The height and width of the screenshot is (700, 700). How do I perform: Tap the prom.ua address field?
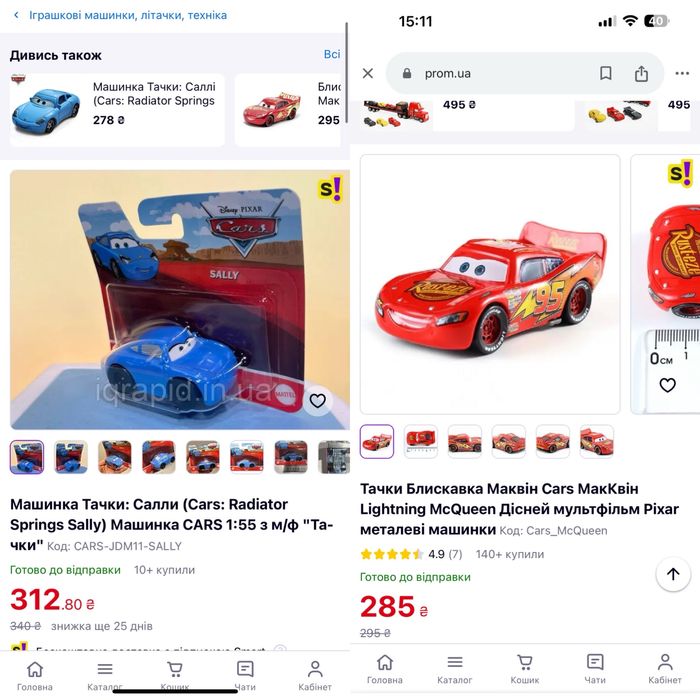496,73
